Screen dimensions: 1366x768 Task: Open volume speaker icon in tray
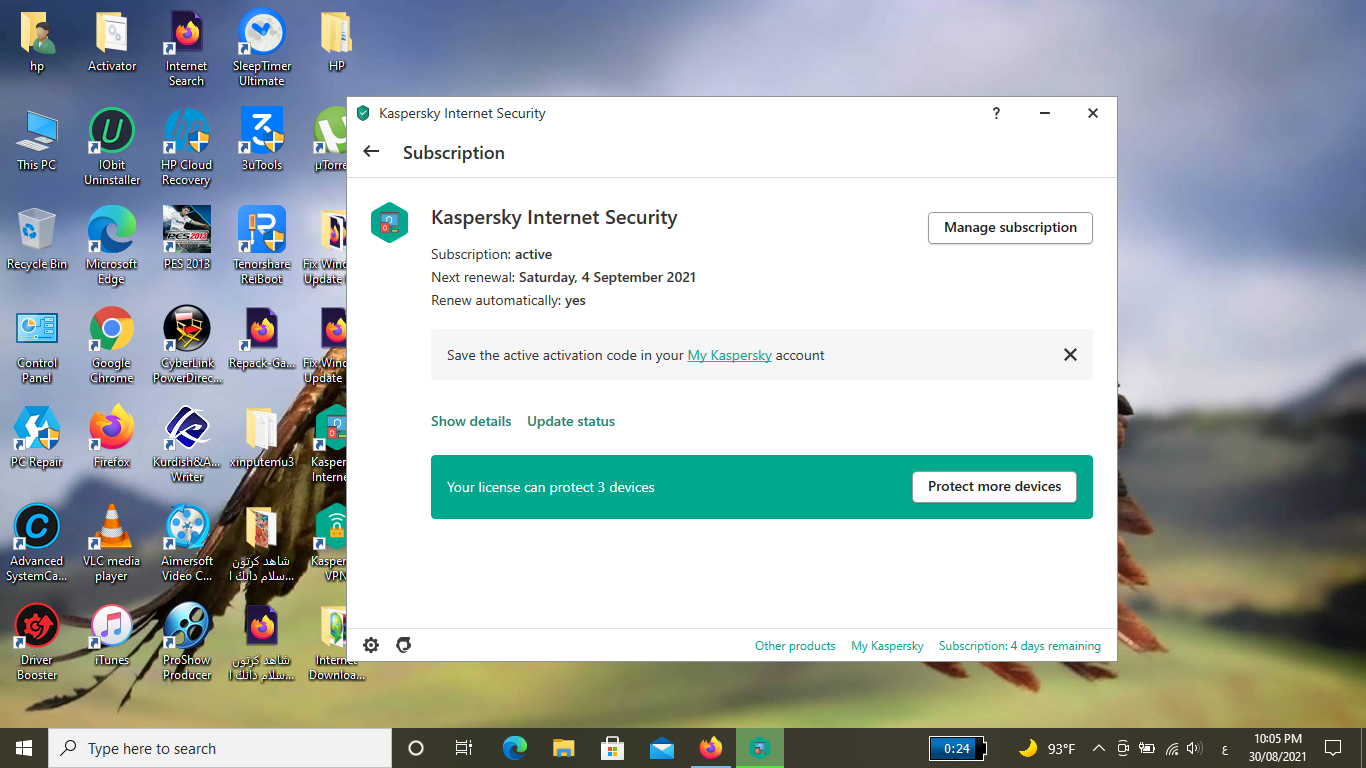(1194, 748)
